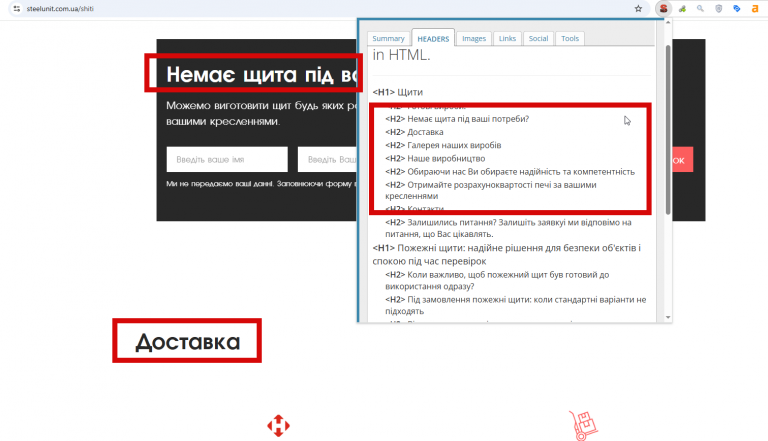Click the 'Доставка' heading on the page

coord(188,342)
